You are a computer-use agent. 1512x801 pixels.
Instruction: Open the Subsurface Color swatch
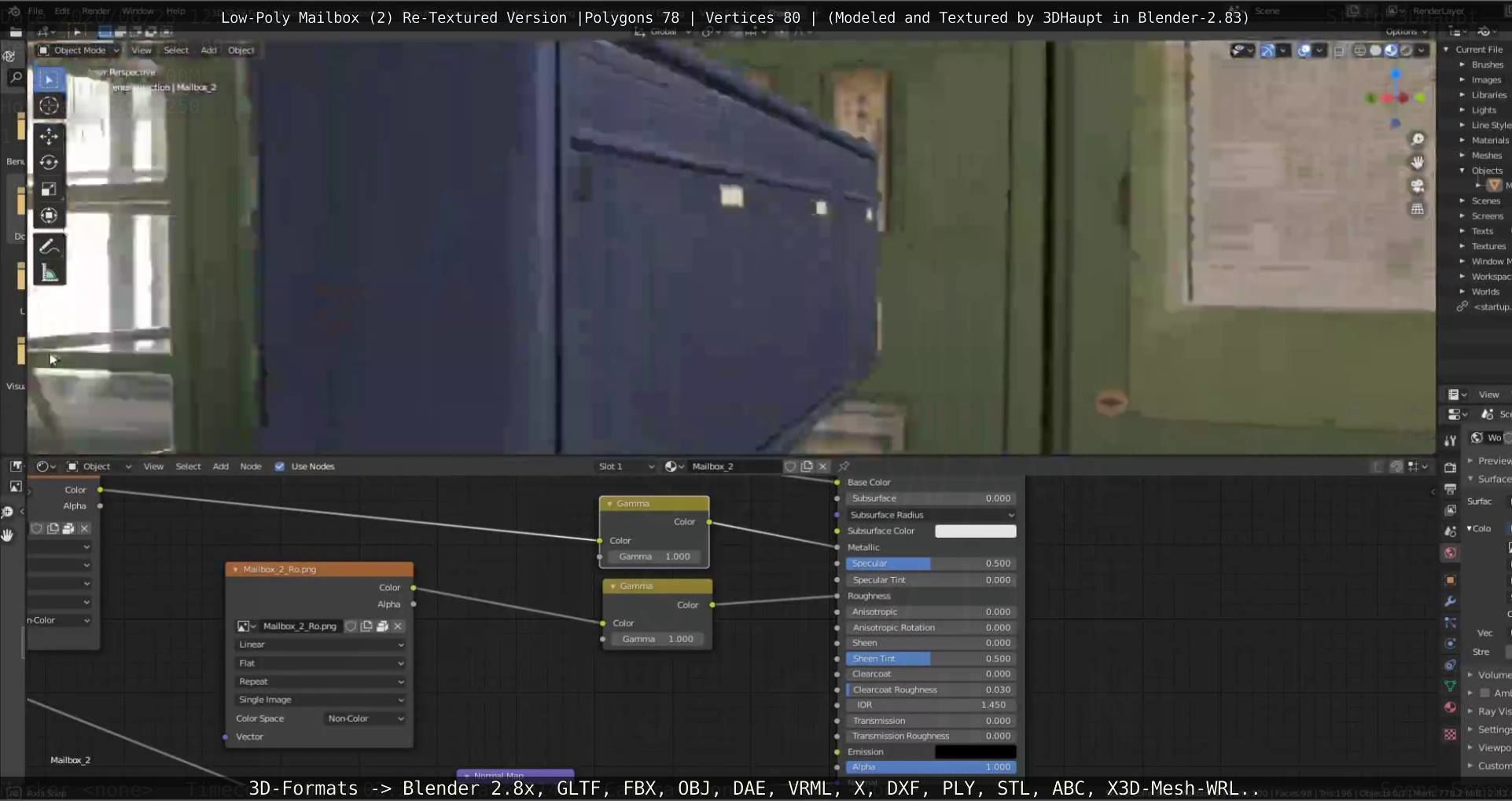(975, 531)
